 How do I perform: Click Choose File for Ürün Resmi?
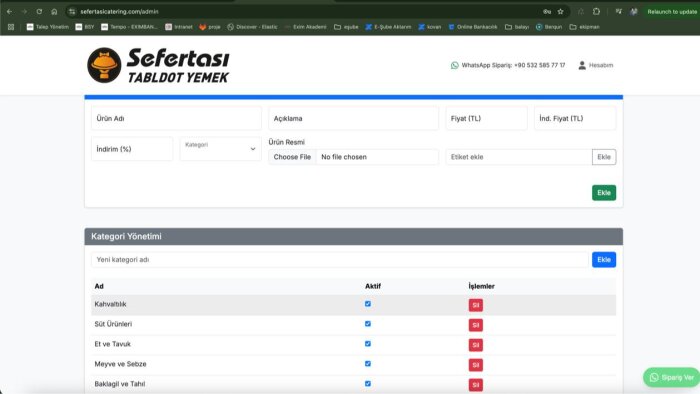coord(292,157)
